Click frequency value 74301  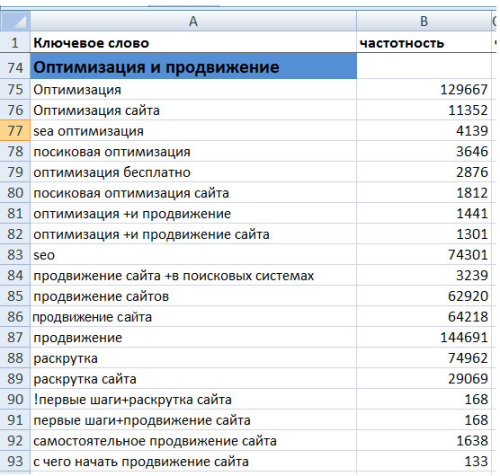(x=468, y=255)
